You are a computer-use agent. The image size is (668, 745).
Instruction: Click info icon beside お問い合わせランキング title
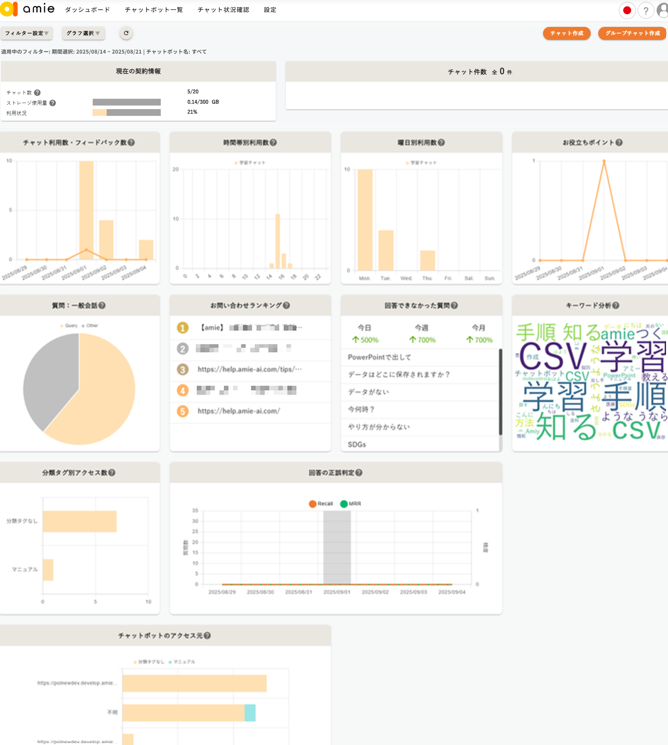pyautogui.click(x=286, y=305)
